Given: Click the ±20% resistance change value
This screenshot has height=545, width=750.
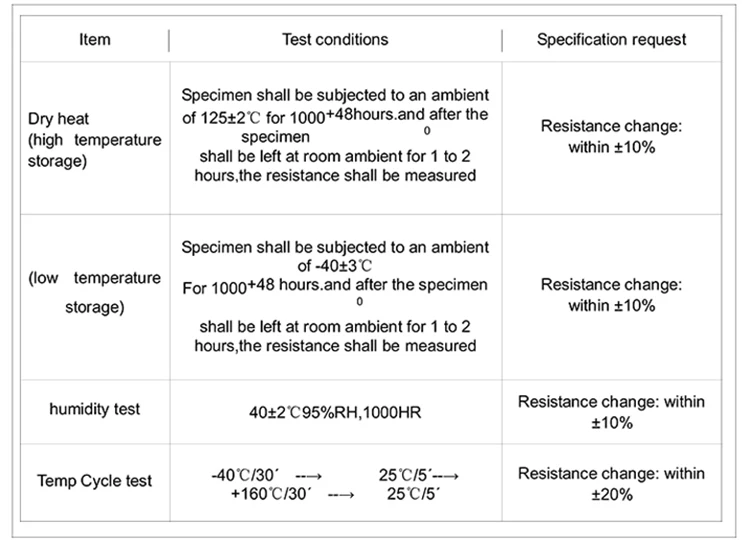Looking at the screenshot, I should tap(611, 495).
